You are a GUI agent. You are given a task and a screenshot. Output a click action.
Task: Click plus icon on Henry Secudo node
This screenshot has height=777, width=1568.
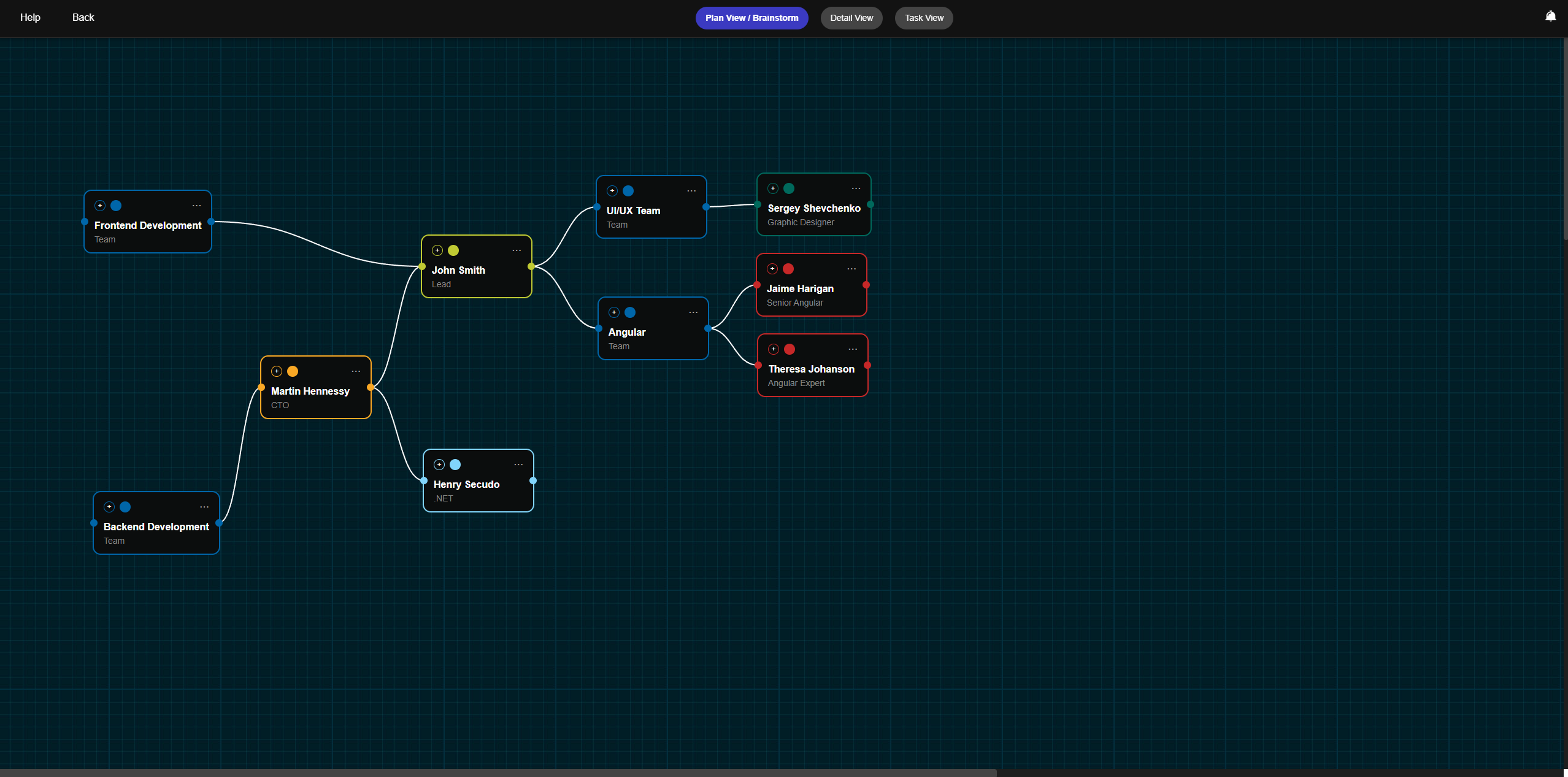[439, 465]
